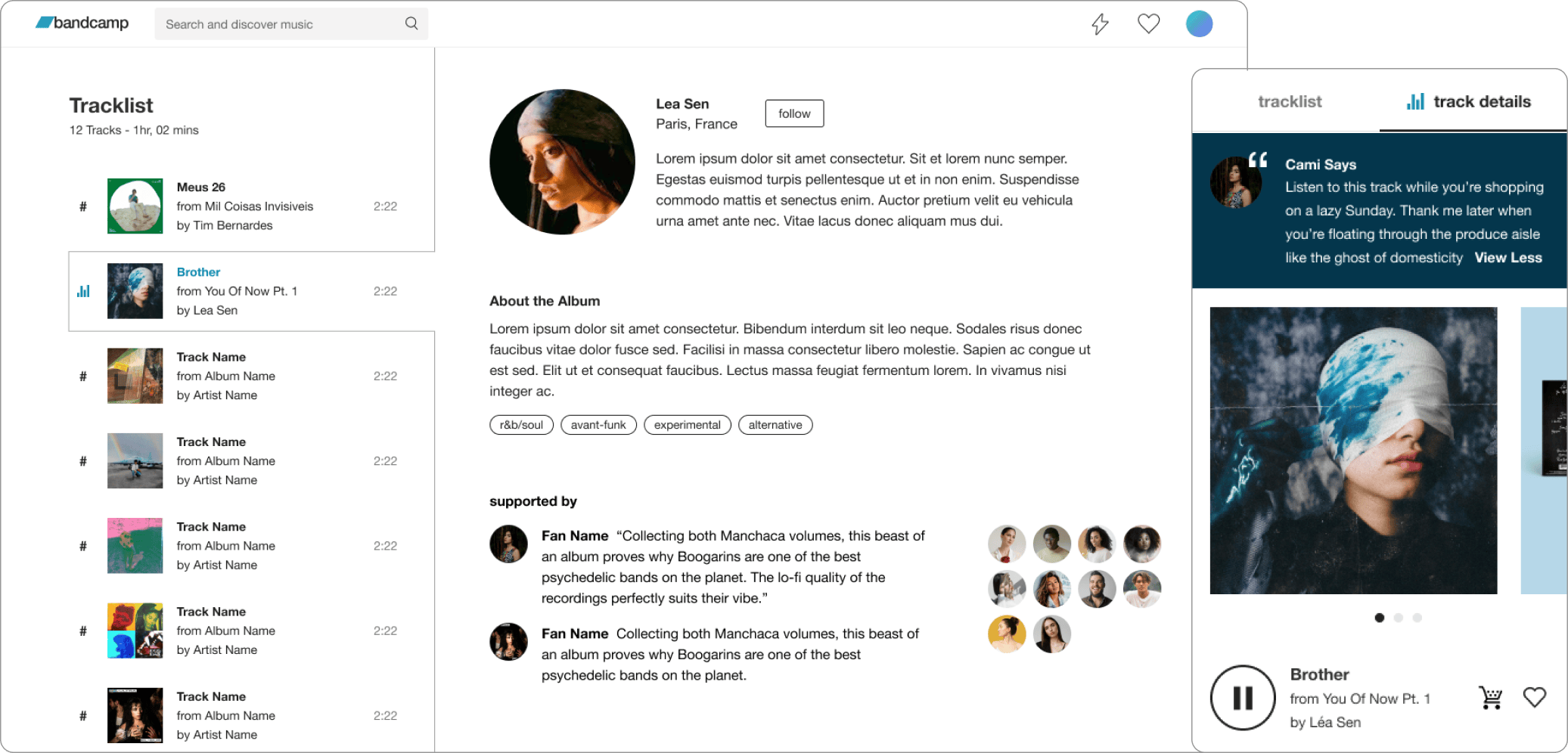This screenshot has height=753, width=1568.
Task: Click the now-playing bars icon beside Brother
Action: pyautogui.click(x=83, y=291)
